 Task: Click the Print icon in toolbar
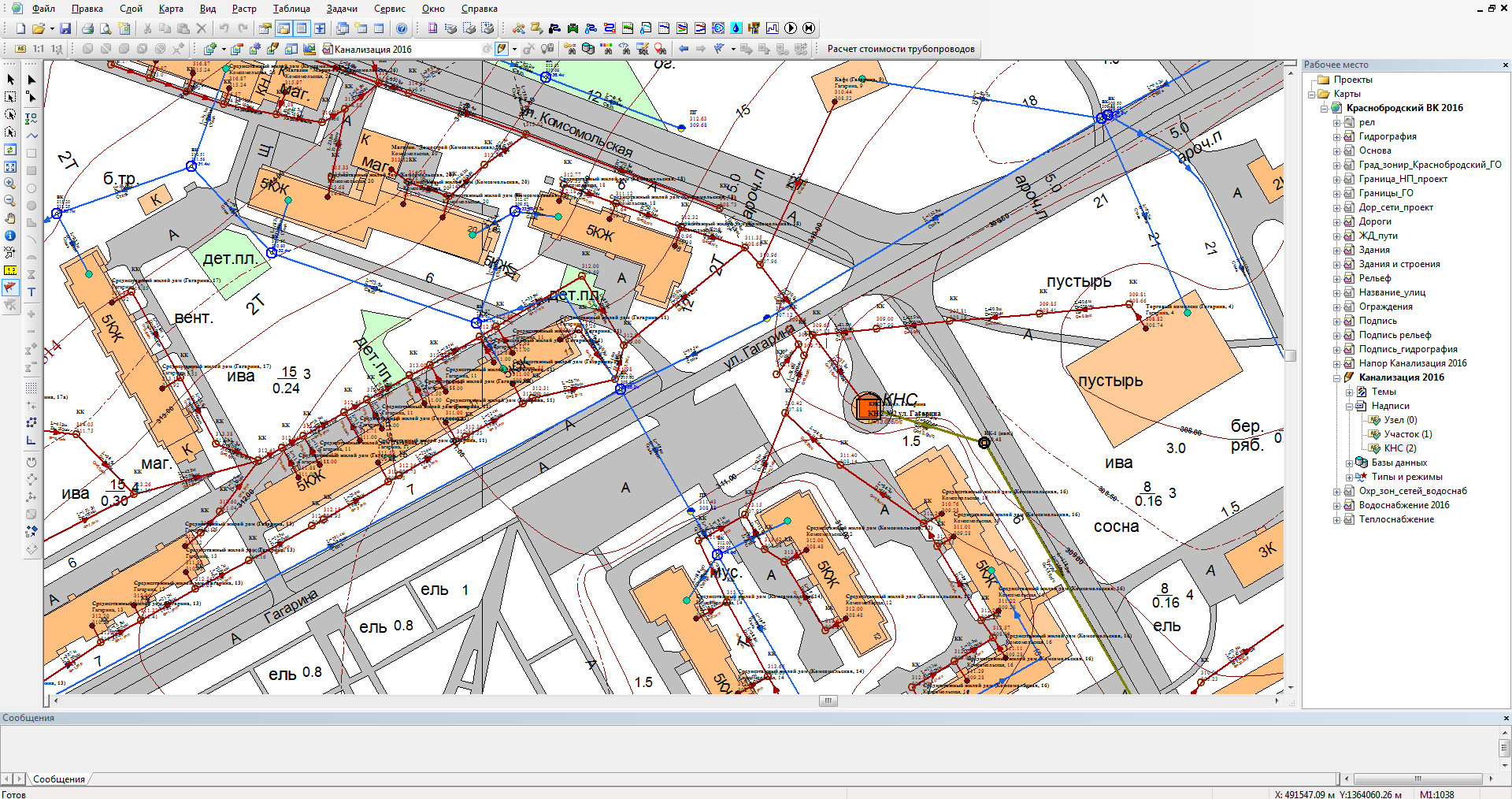[87, 28]
